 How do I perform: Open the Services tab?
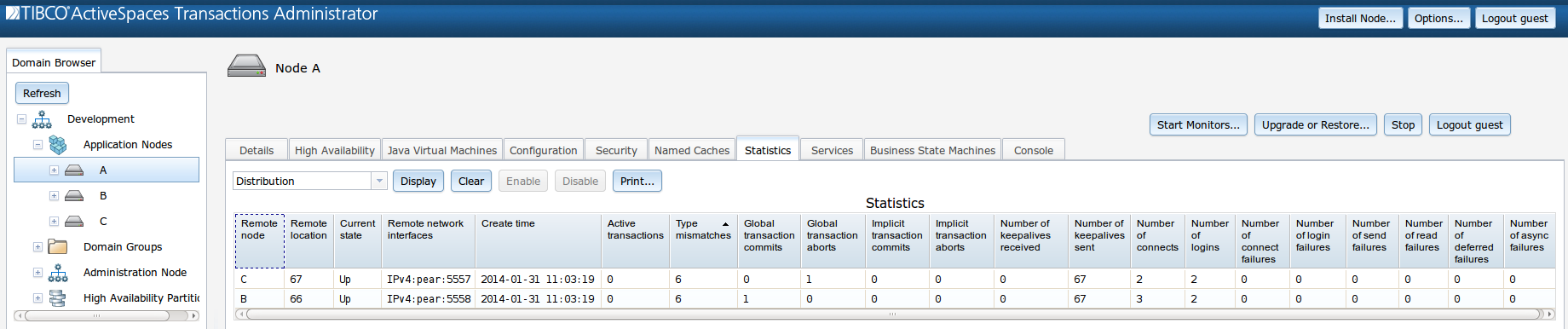(x=832, y=150)
